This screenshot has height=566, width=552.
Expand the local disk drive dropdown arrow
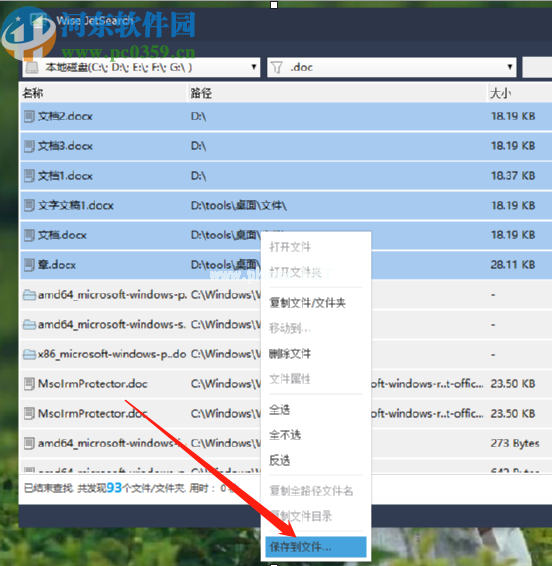(254, 67)
